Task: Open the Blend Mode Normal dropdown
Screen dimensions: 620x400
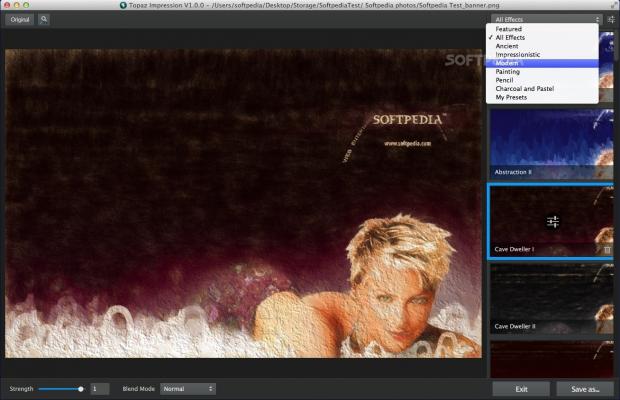Action: coord(188,388)
